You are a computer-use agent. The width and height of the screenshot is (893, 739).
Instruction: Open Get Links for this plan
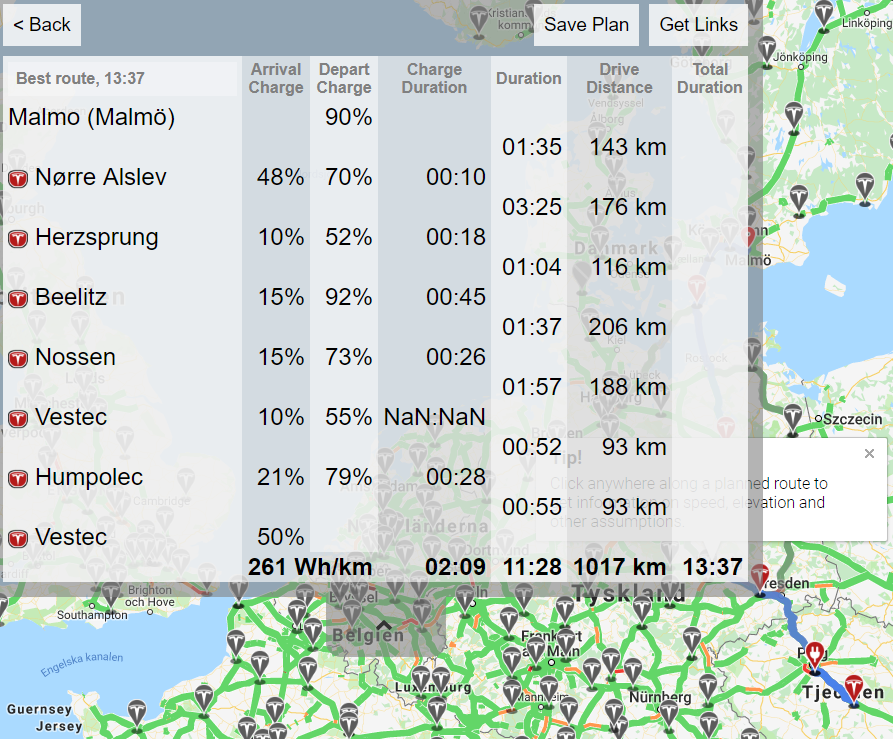(x=698, y=25)
